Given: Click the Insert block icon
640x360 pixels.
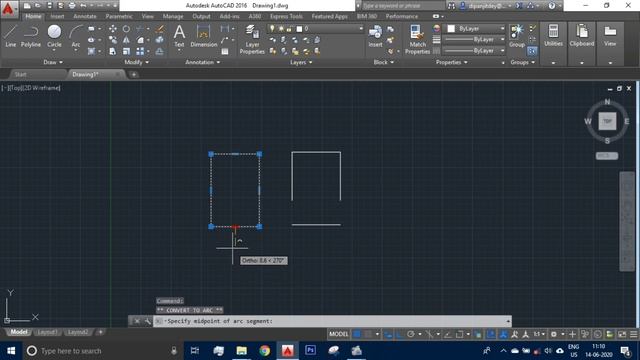Looking at the screenshot, I should pyautogui.click(x=375, y=36).
